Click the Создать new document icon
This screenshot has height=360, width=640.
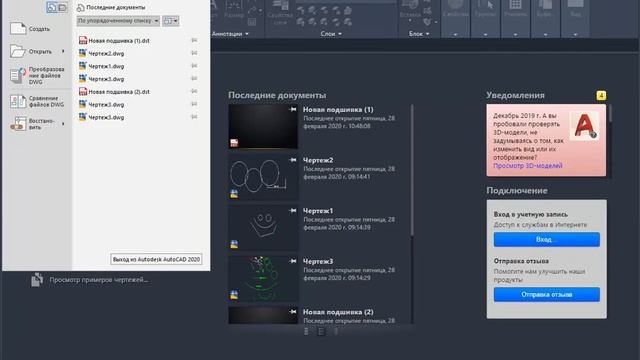18,29
